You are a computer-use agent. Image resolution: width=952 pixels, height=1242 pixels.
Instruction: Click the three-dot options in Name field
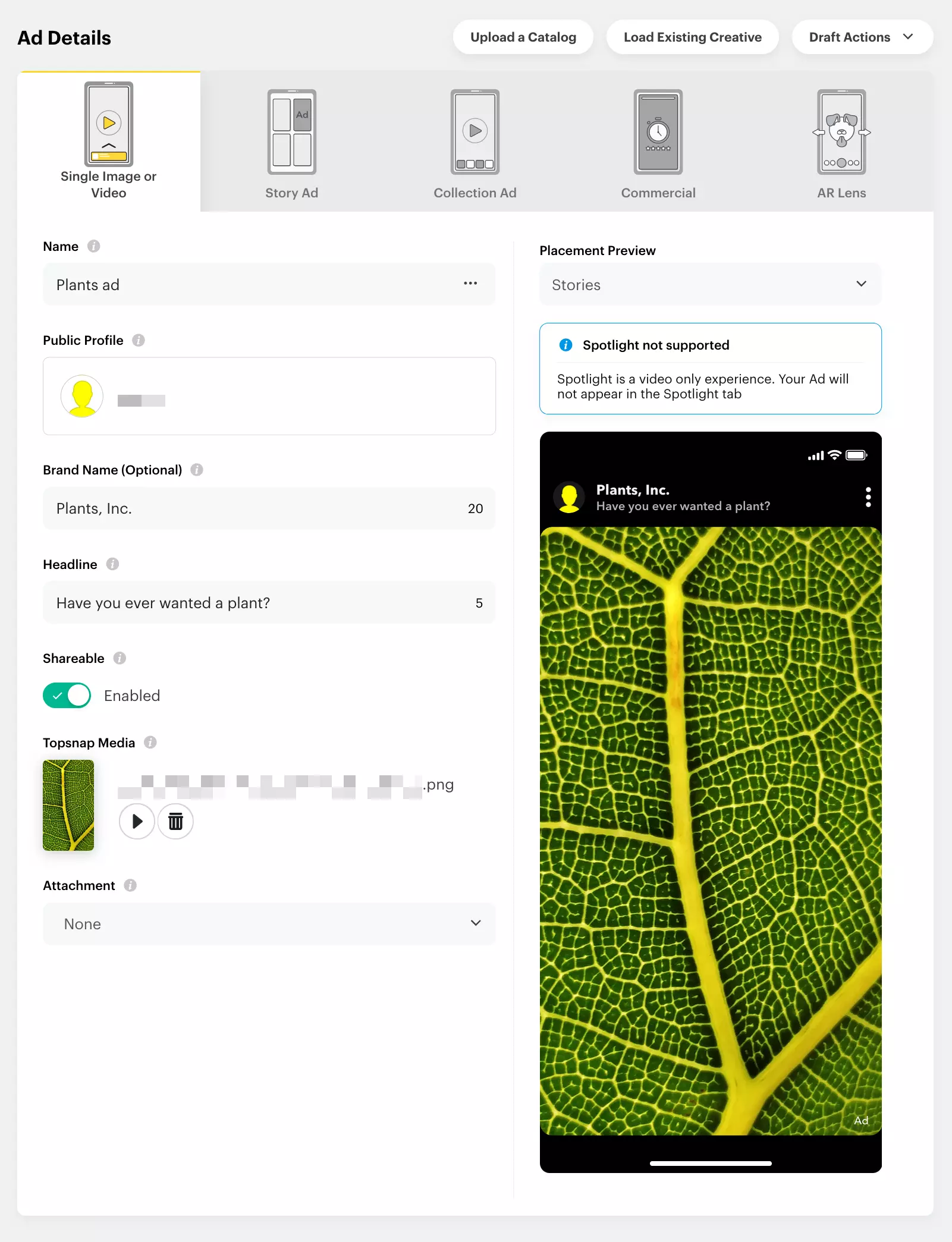pyautogui.click(x=470, y=284)
